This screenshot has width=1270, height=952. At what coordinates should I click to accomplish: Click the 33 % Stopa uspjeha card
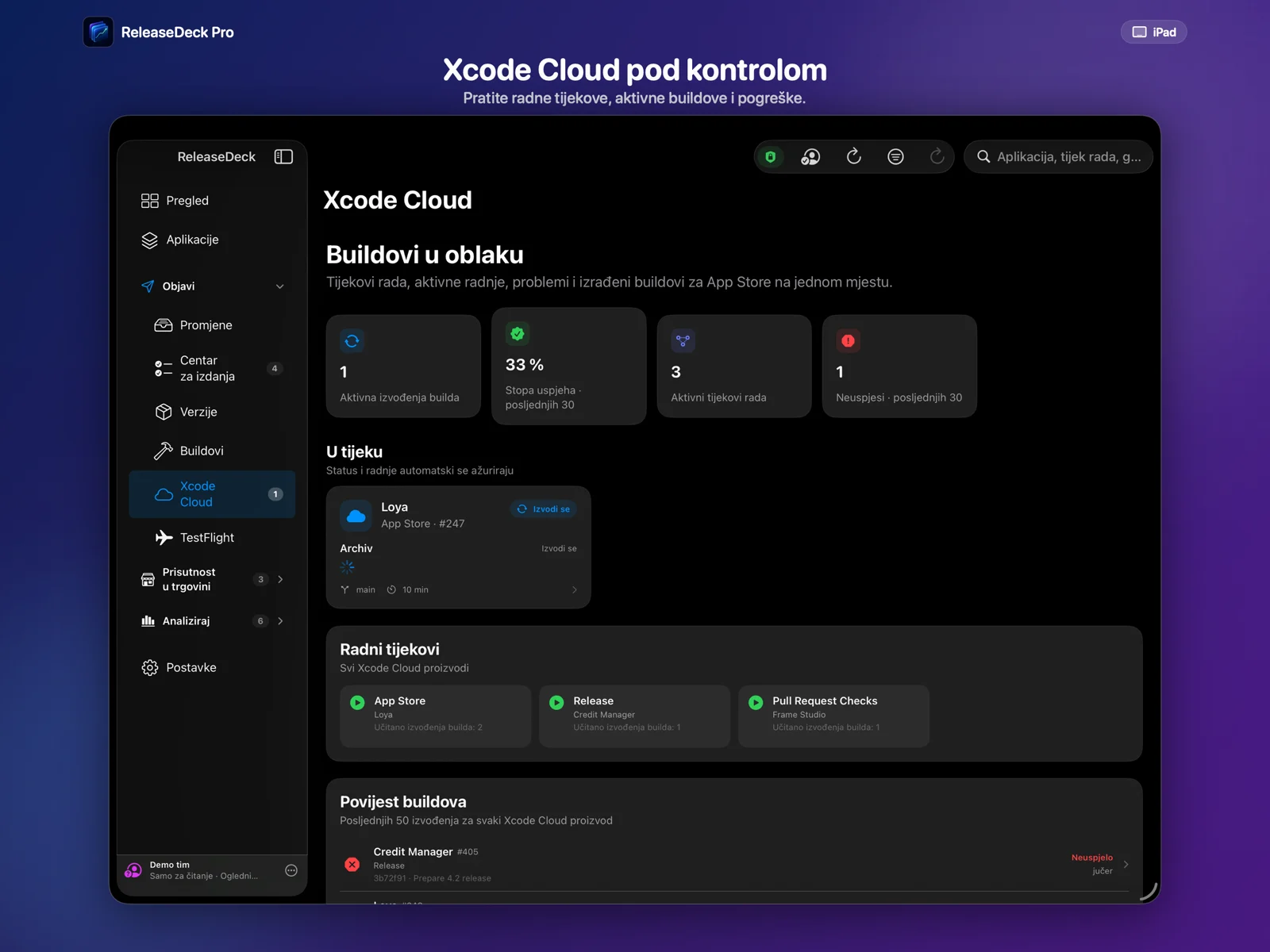(x=569, y=366)
